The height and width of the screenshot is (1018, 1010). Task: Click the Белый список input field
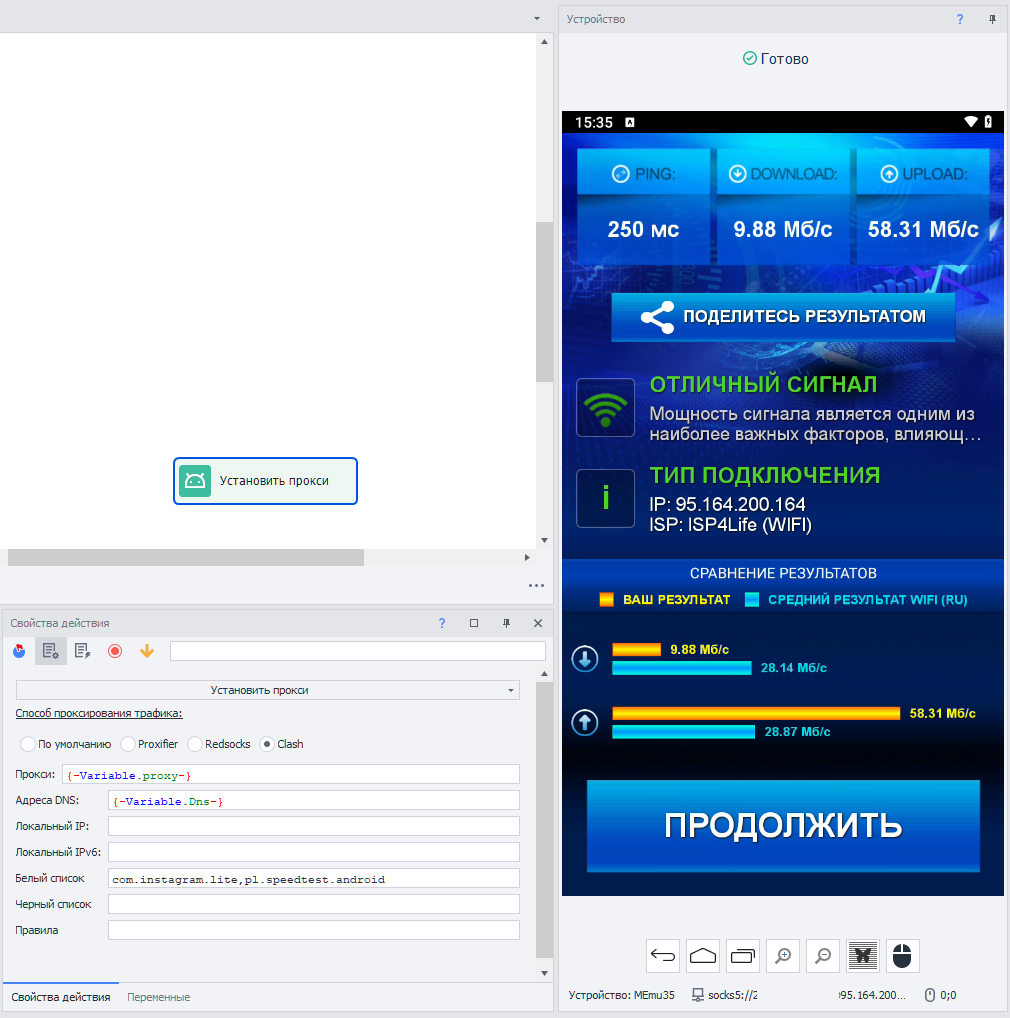pyautogui.click(x=314, y=878)
